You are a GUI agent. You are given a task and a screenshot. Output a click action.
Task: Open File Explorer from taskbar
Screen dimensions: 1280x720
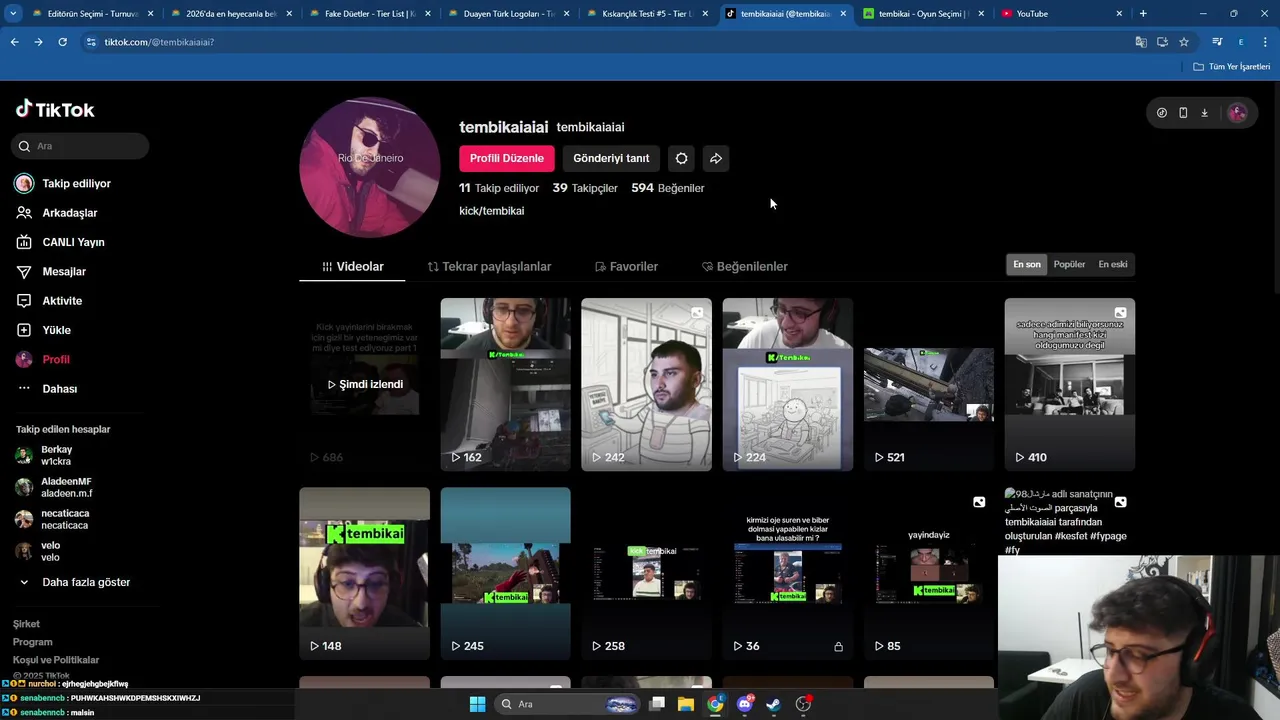tap(686, 704)
